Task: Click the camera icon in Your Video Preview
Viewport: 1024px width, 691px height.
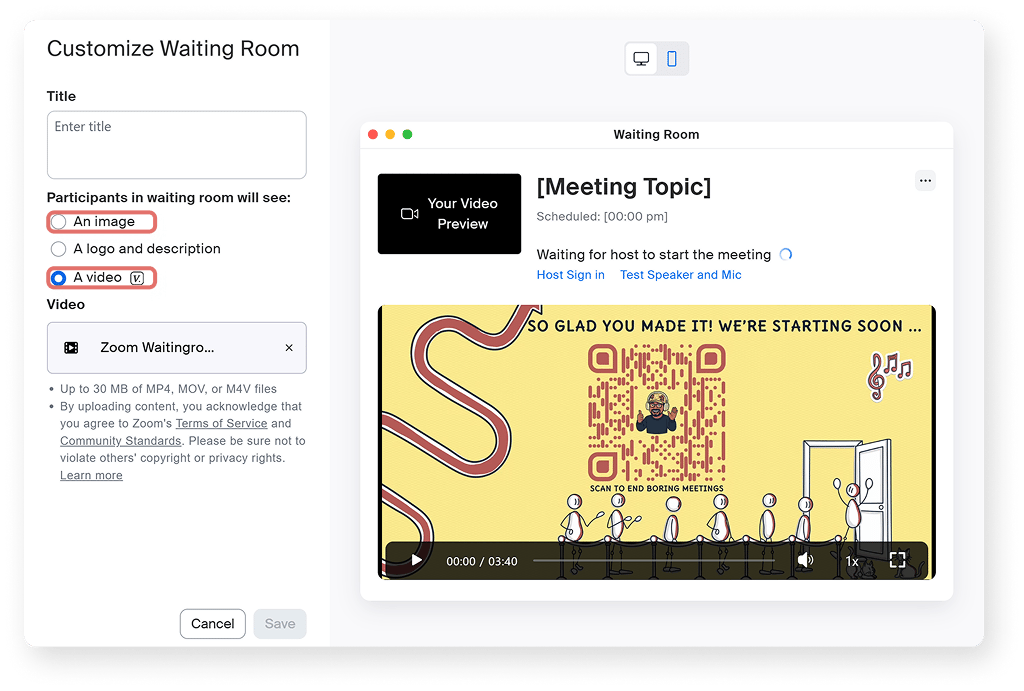Action: click(x=409, y=214)
